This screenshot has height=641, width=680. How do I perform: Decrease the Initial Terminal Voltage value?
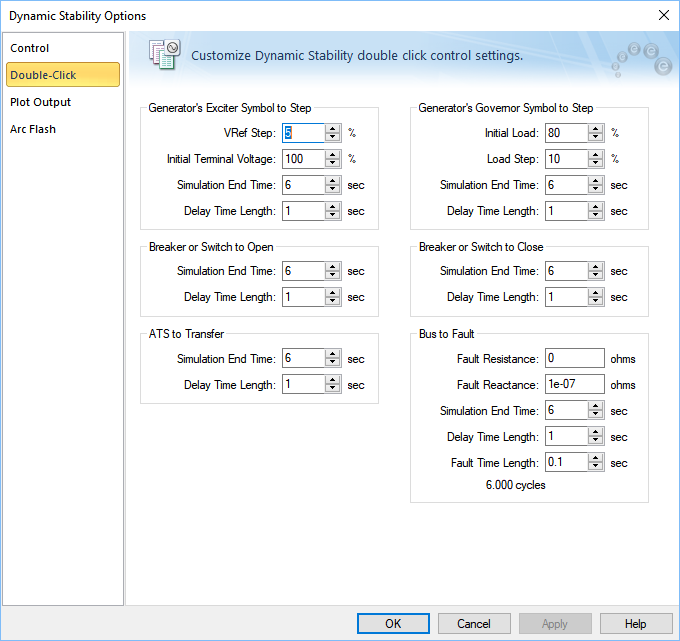(333, 163)
